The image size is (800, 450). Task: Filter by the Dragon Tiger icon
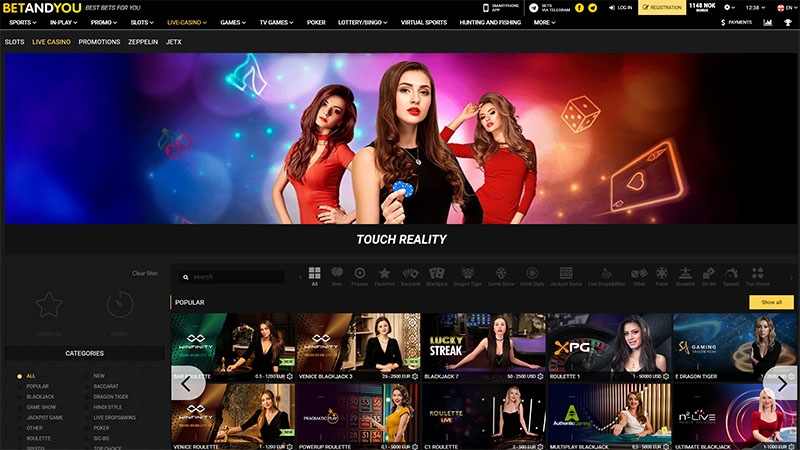pyautogui.click(x=467, y=276)
